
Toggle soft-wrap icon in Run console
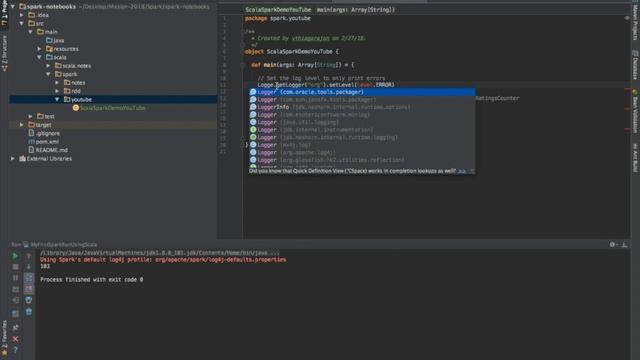pos(29,278)
